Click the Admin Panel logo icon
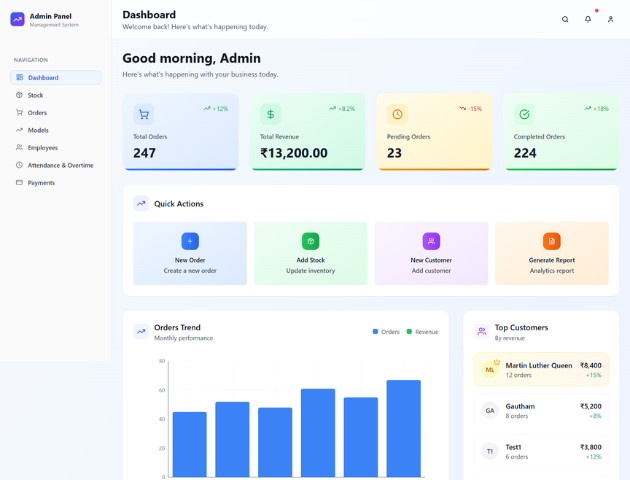630x480 pixels. [17, 19]
